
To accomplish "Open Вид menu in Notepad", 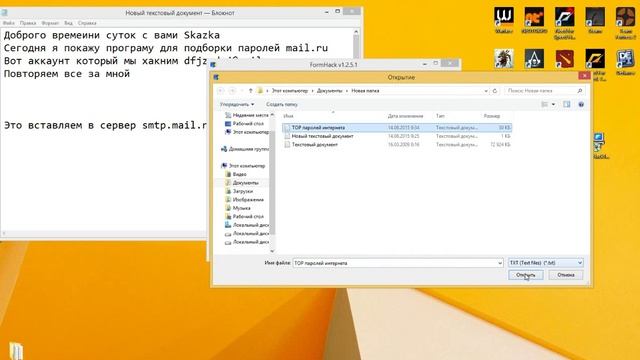I will click(68, 23).
